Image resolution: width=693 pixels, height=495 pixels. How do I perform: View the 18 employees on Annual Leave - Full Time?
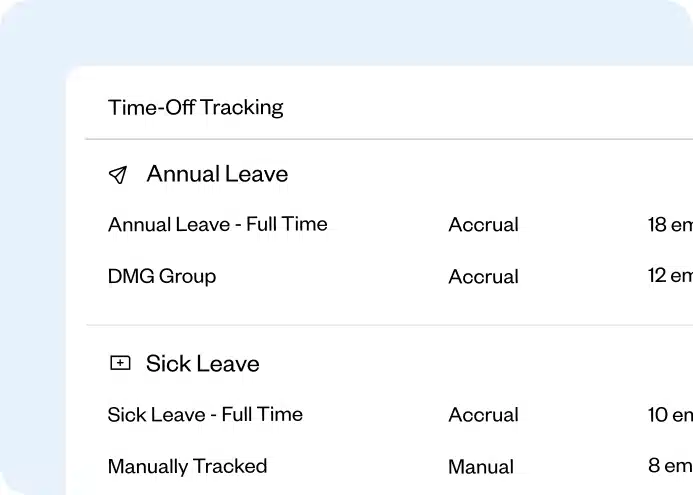[x=670, y=225]
